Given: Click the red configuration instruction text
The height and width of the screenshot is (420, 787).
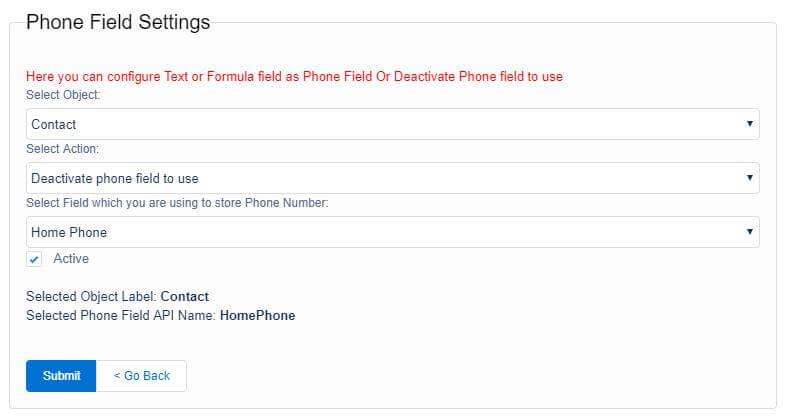Looking at the screenshot, I should coord(294,76).
